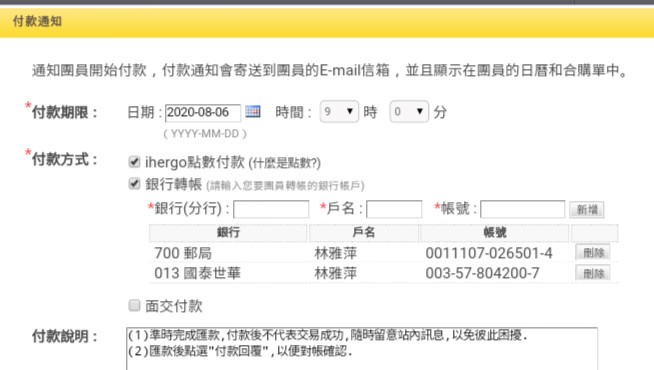The height and width of the screenshot is (370, 654).
Task: Click the 付款說明 text area
Action: (x=362, y=349)
